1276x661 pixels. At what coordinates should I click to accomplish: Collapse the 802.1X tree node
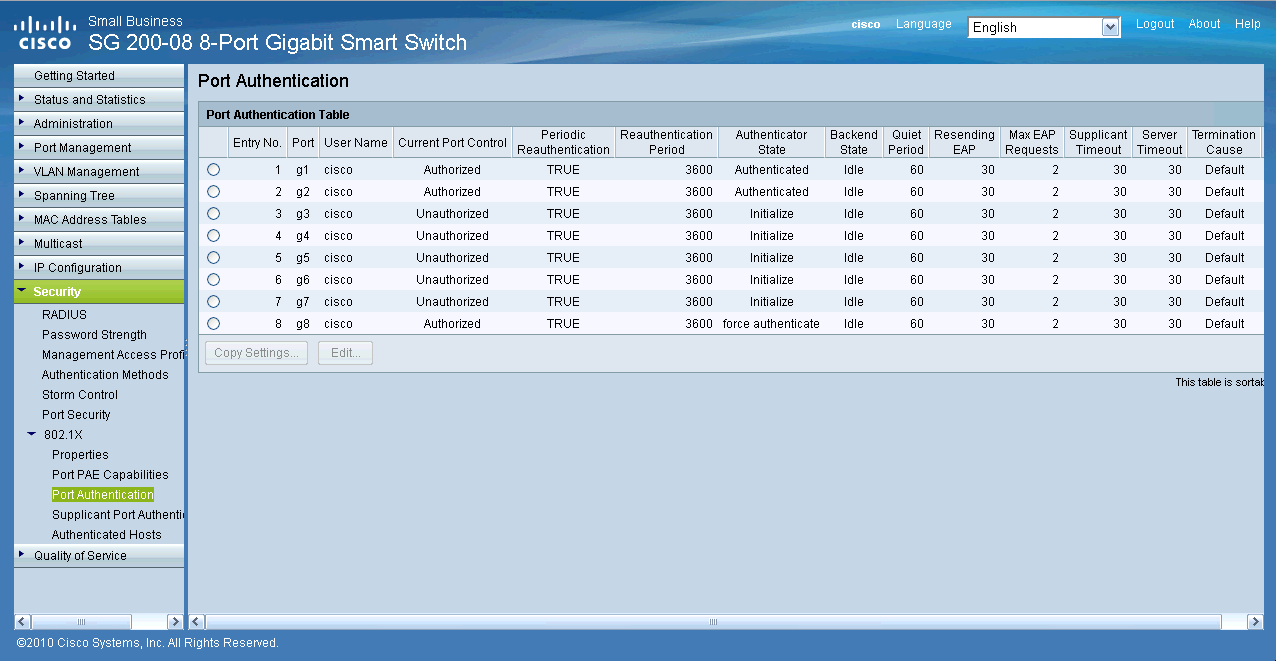point(32,435)
